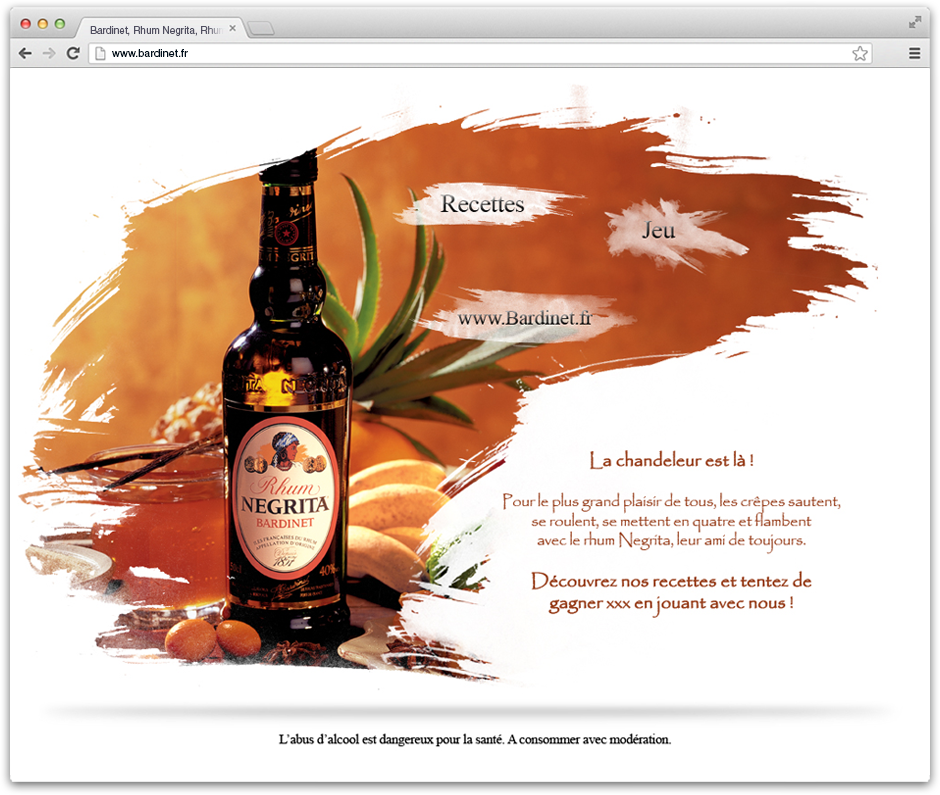
Task: Reload the Bardinet page
Action: [x=73, y=54]
